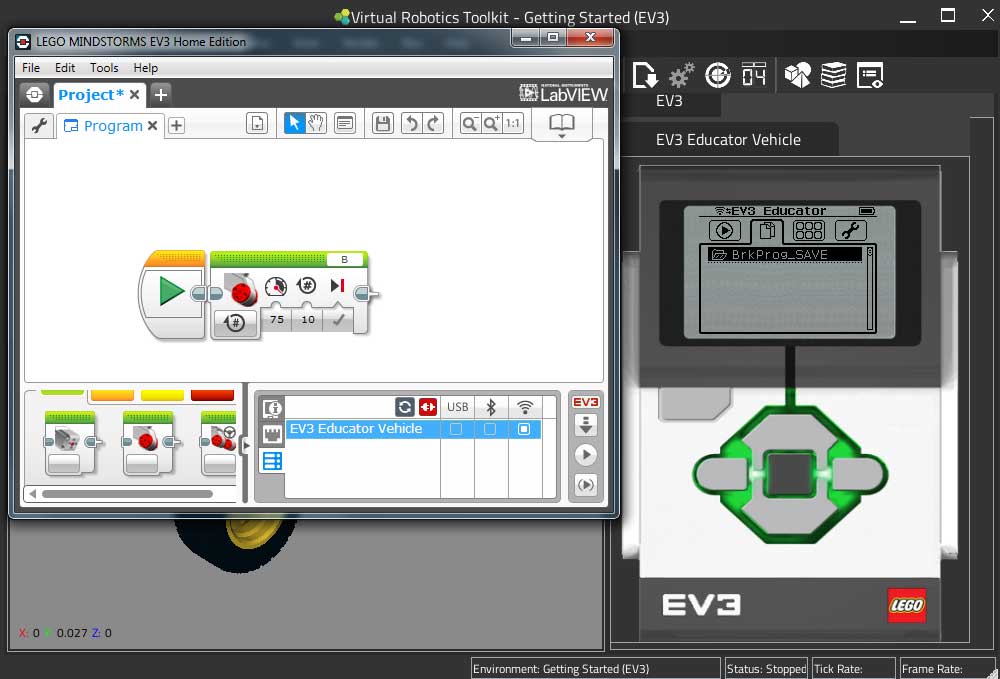Open the Tools menu
Viewport: 1000px width, 679px height.
point(104,68)
